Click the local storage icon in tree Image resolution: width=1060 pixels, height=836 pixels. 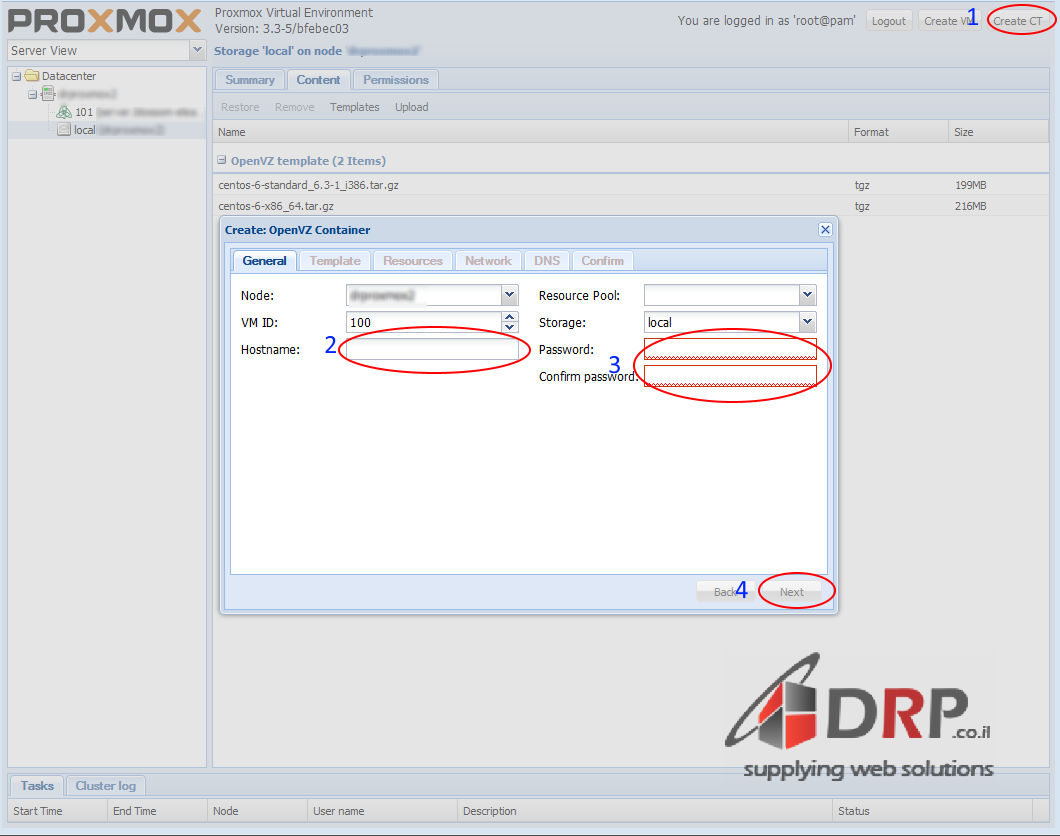click(x=64, y=130)
